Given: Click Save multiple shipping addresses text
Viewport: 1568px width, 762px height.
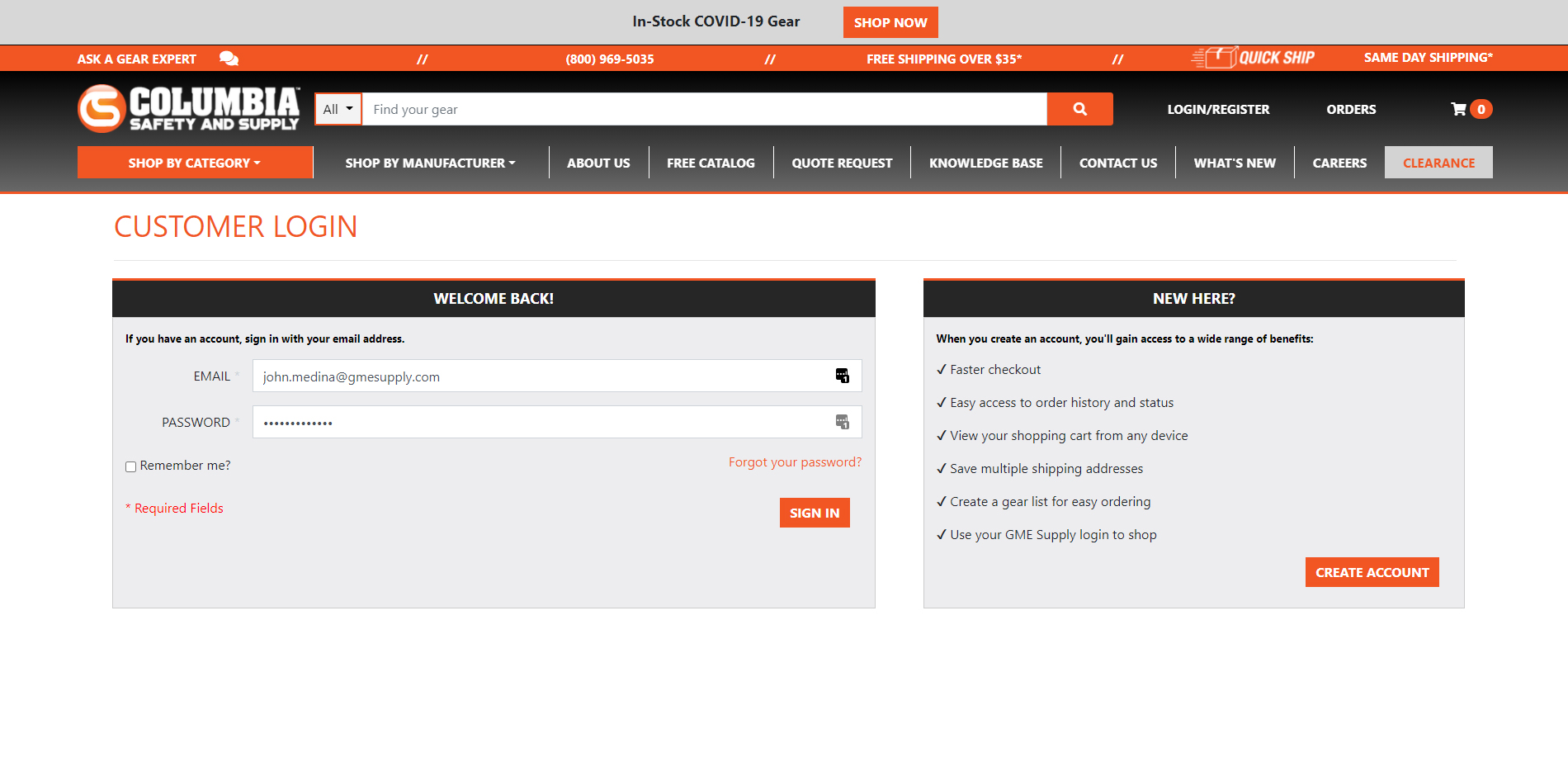Looking at the screenshot, I should click(x=1046, y=469).
